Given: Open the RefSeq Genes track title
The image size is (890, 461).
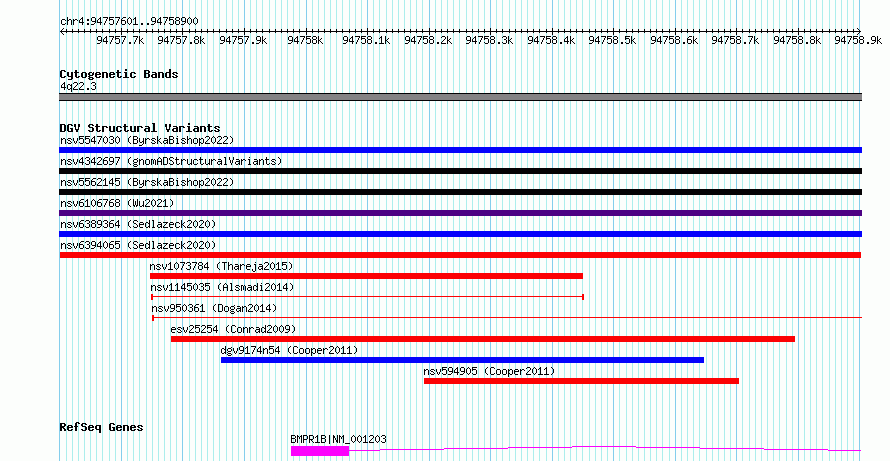Looking at the screenshot, I should click(101, 427).
